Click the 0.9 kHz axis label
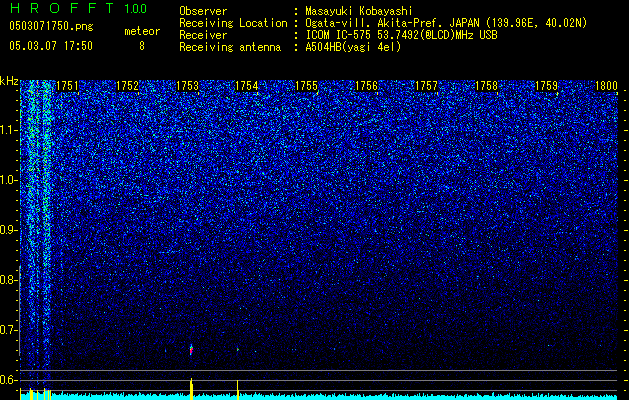 pyautogui.click(x=9, y=230)
